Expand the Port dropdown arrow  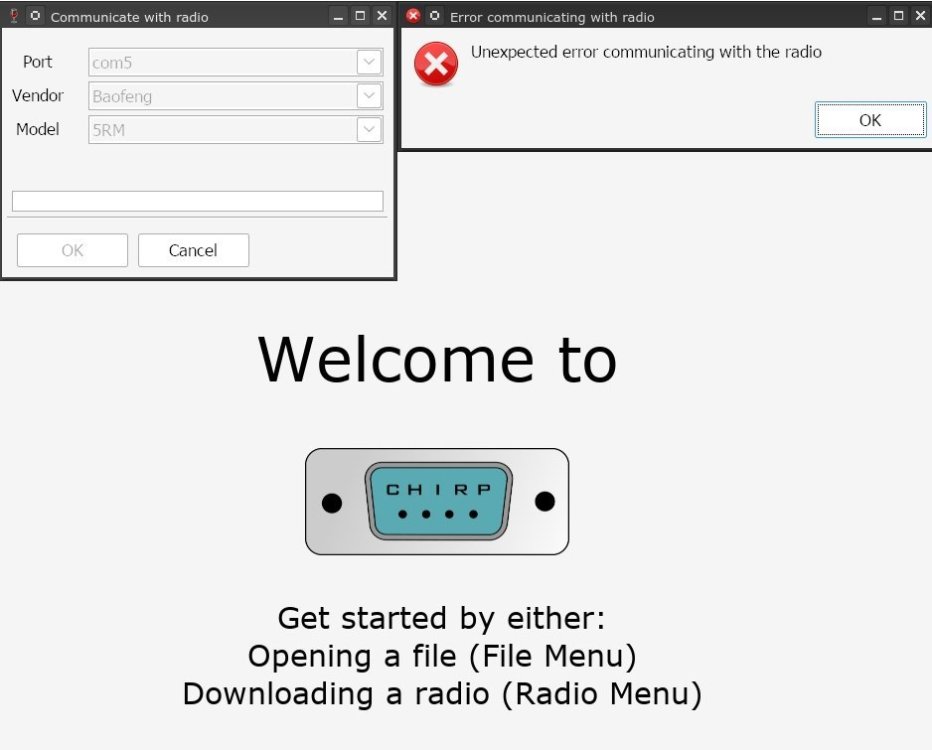coord(369,62)
